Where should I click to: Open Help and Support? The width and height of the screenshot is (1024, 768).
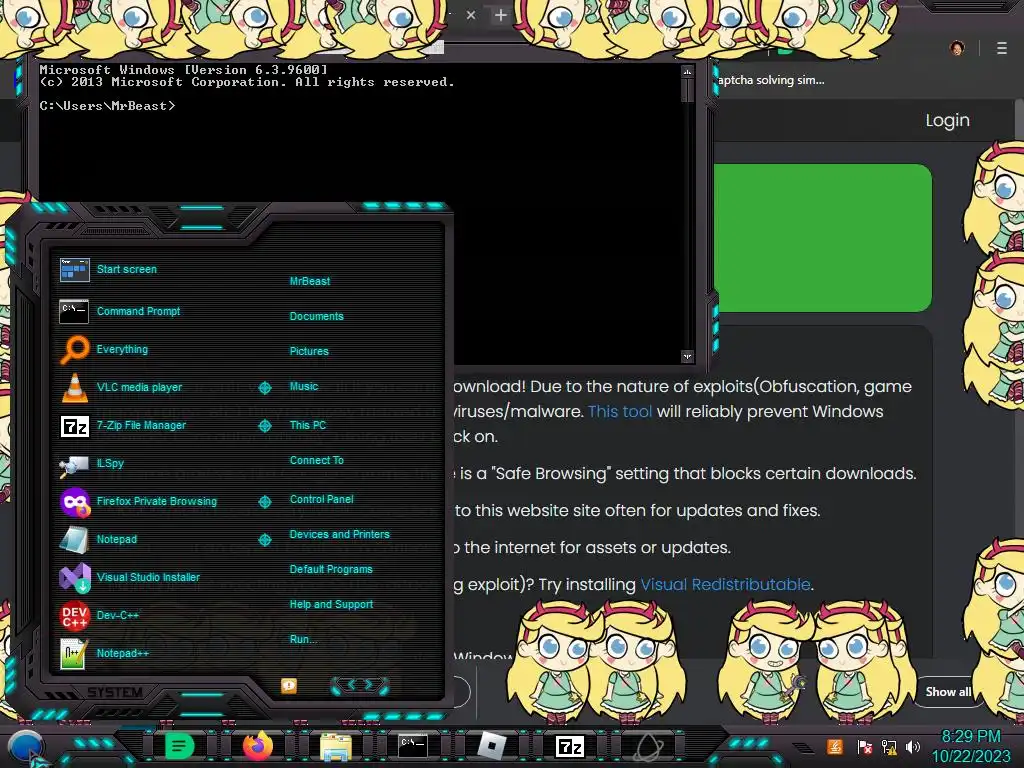(331, 605)
